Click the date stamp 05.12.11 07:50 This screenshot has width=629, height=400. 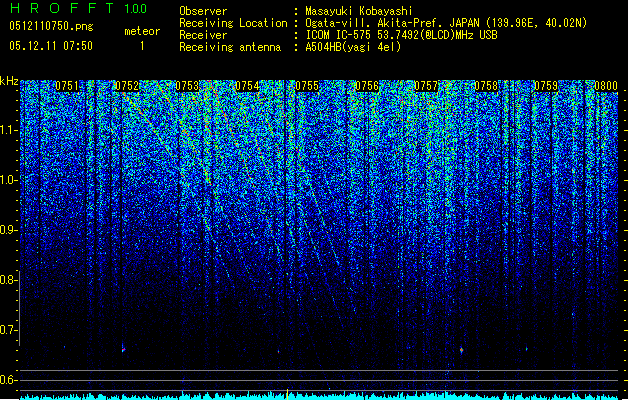(x=51, y=46)
